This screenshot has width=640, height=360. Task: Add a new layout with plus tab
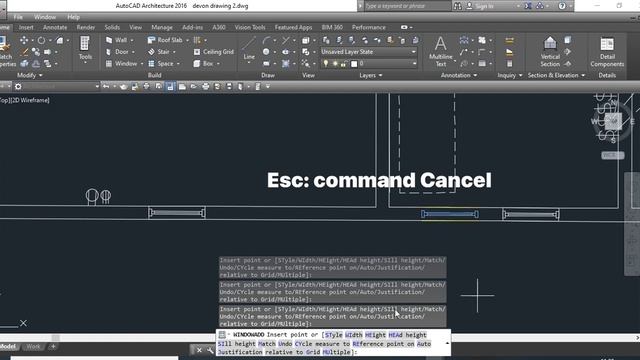click(x=53, y=347)
